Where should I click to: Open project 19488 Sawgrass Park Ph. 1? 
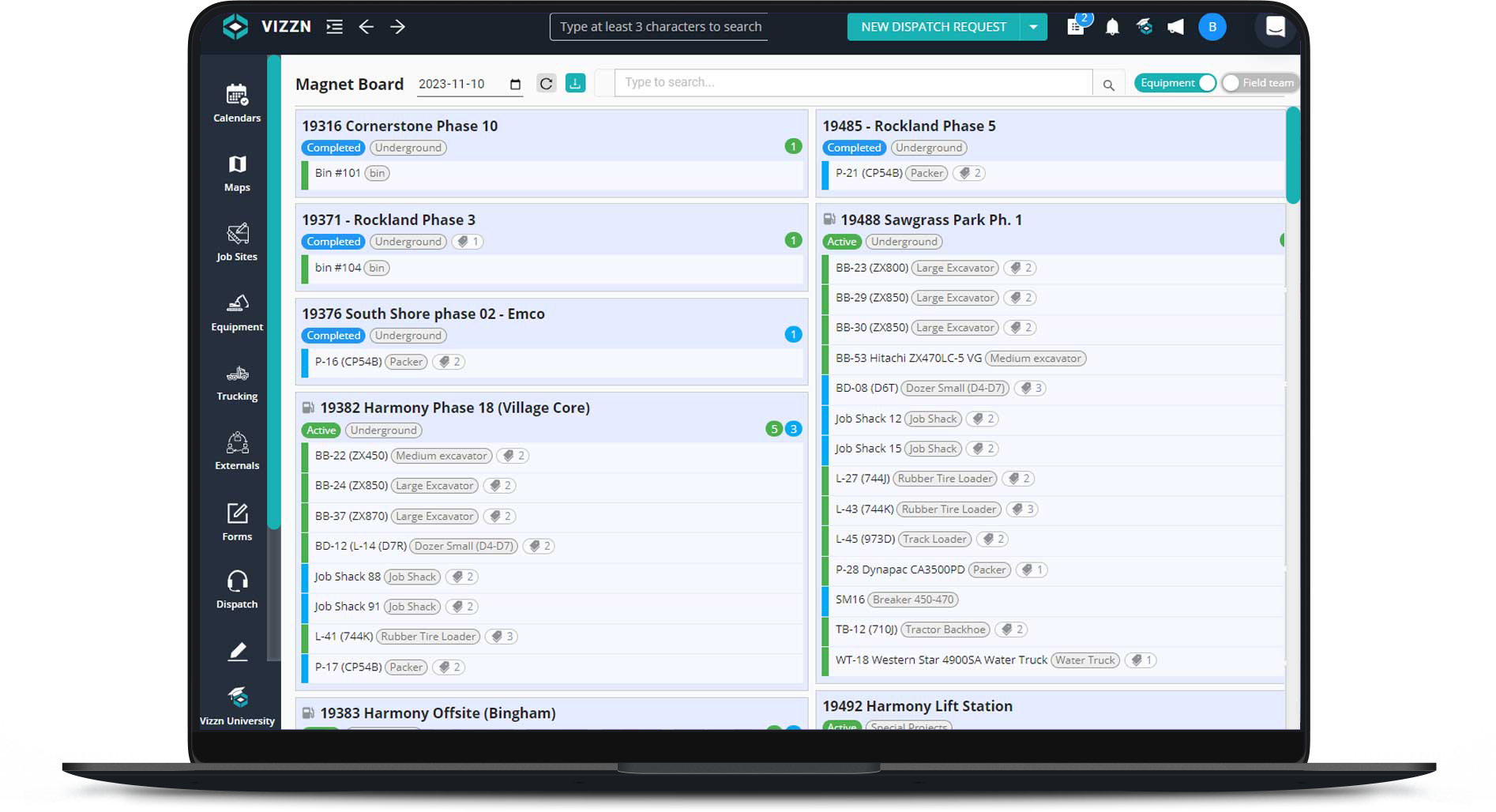(930, 220)
